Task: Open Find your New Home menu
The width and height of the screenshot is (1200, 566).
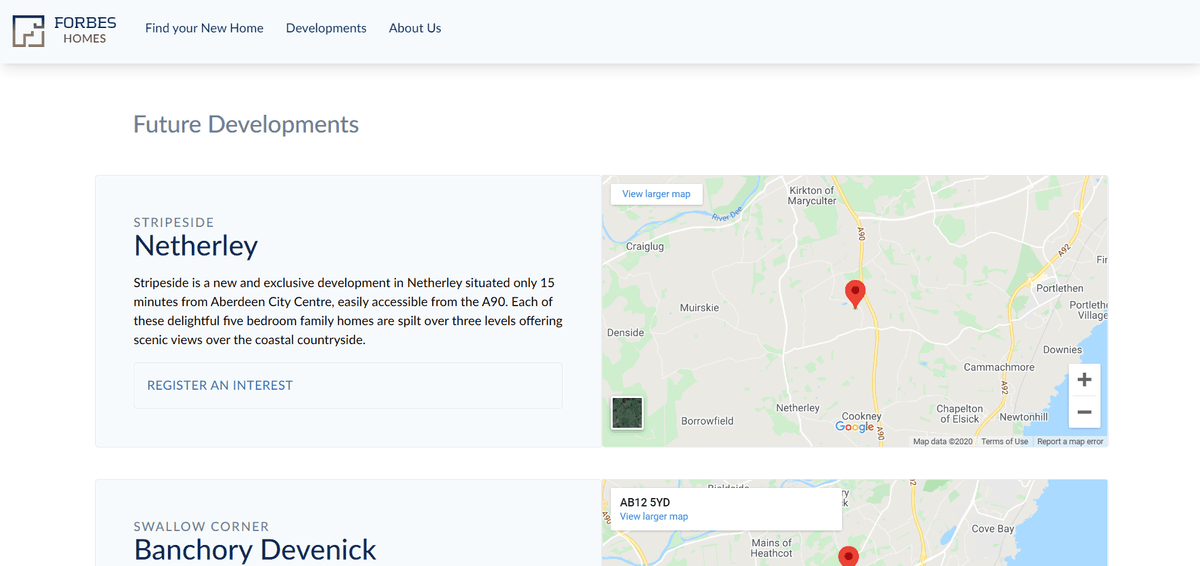Action: [204, 28]
